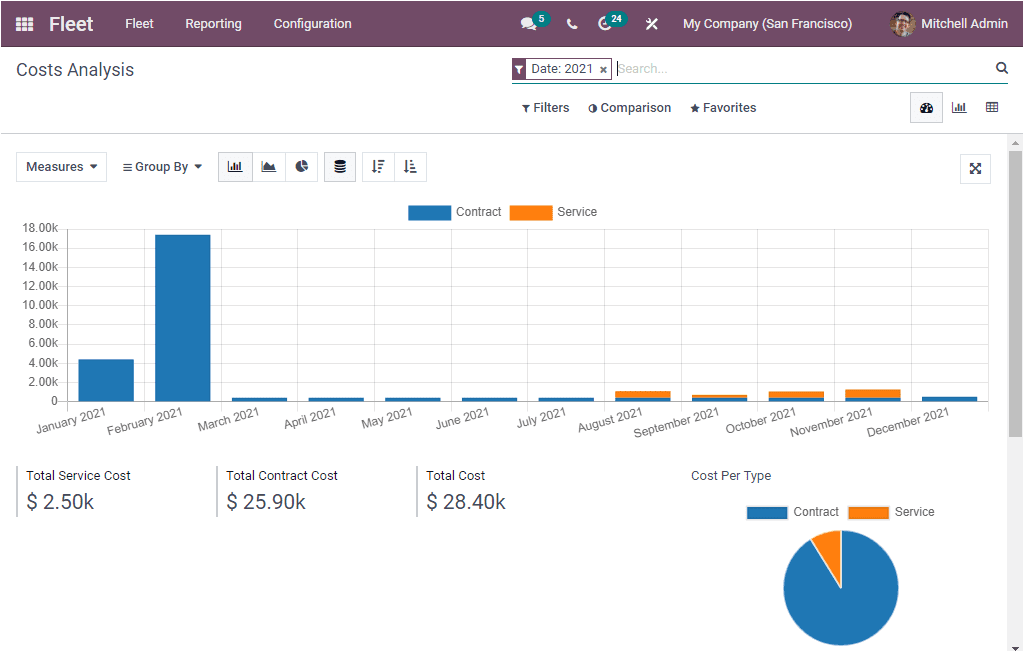Open the Reporting menu
The height and width of the screenshot is (652, 1024).
pos(213,23)
